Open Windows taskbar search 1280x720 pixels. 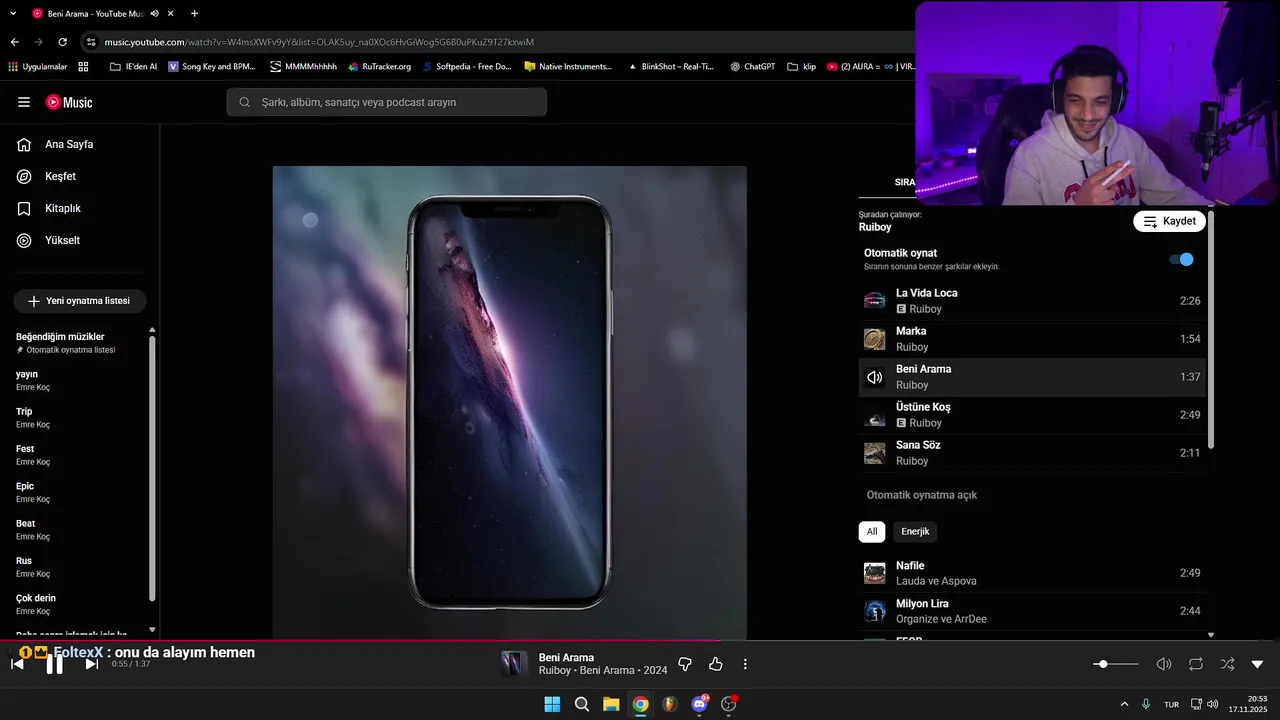pos(581,704)
